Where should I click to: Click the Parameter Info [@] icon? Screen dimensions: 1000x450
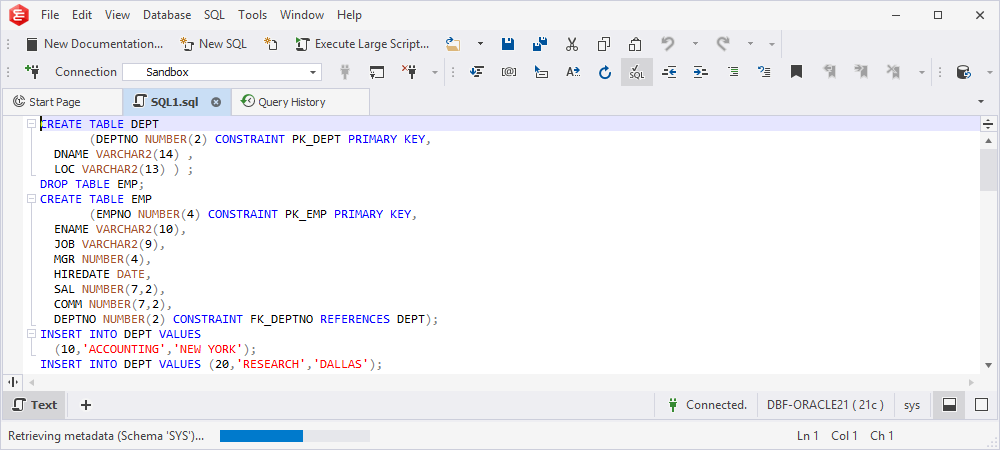point(509,72)
